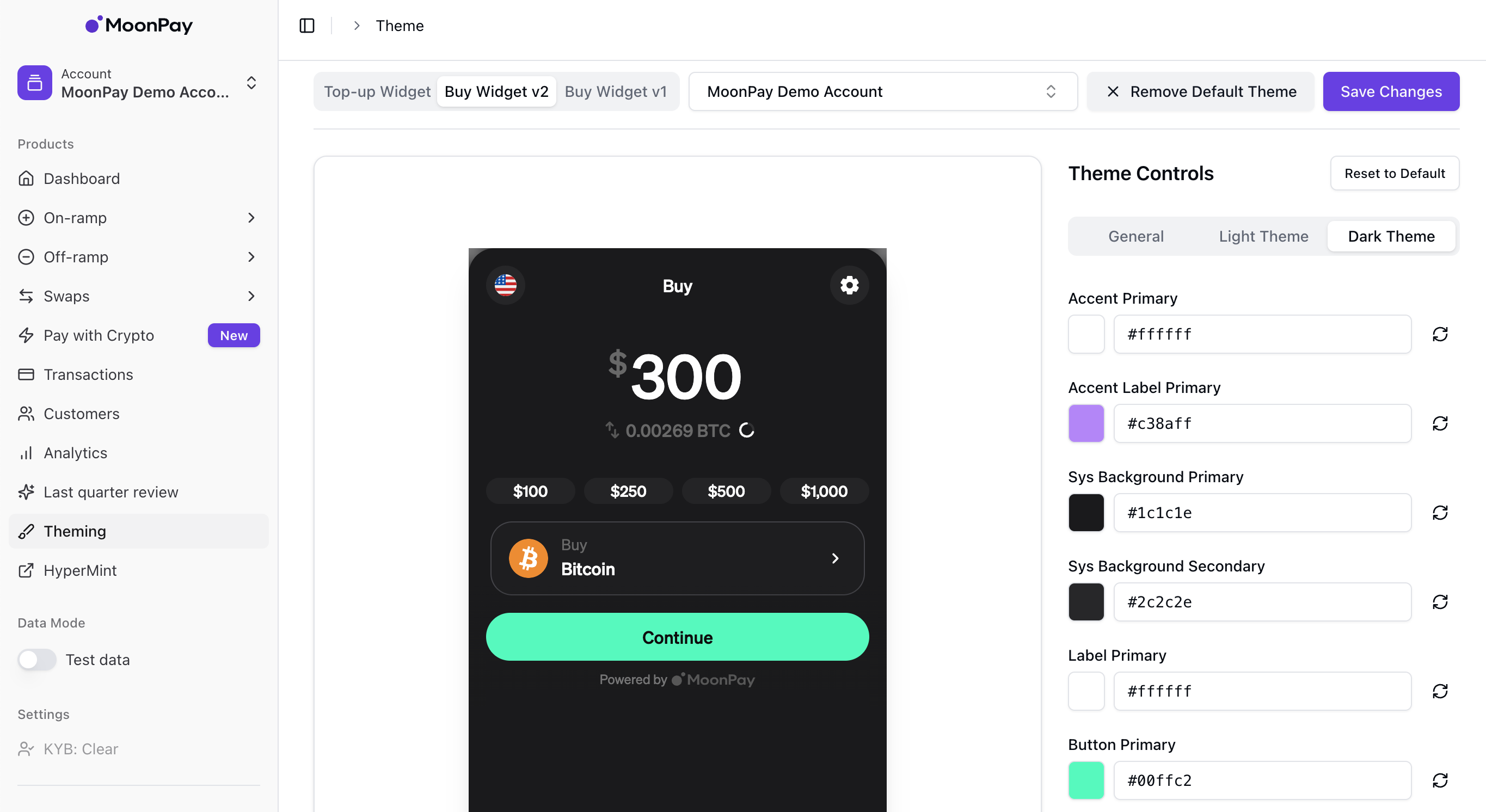
Task: Click the Reset to Default button
Action: pyautogui.click(x=1394, y=173)
